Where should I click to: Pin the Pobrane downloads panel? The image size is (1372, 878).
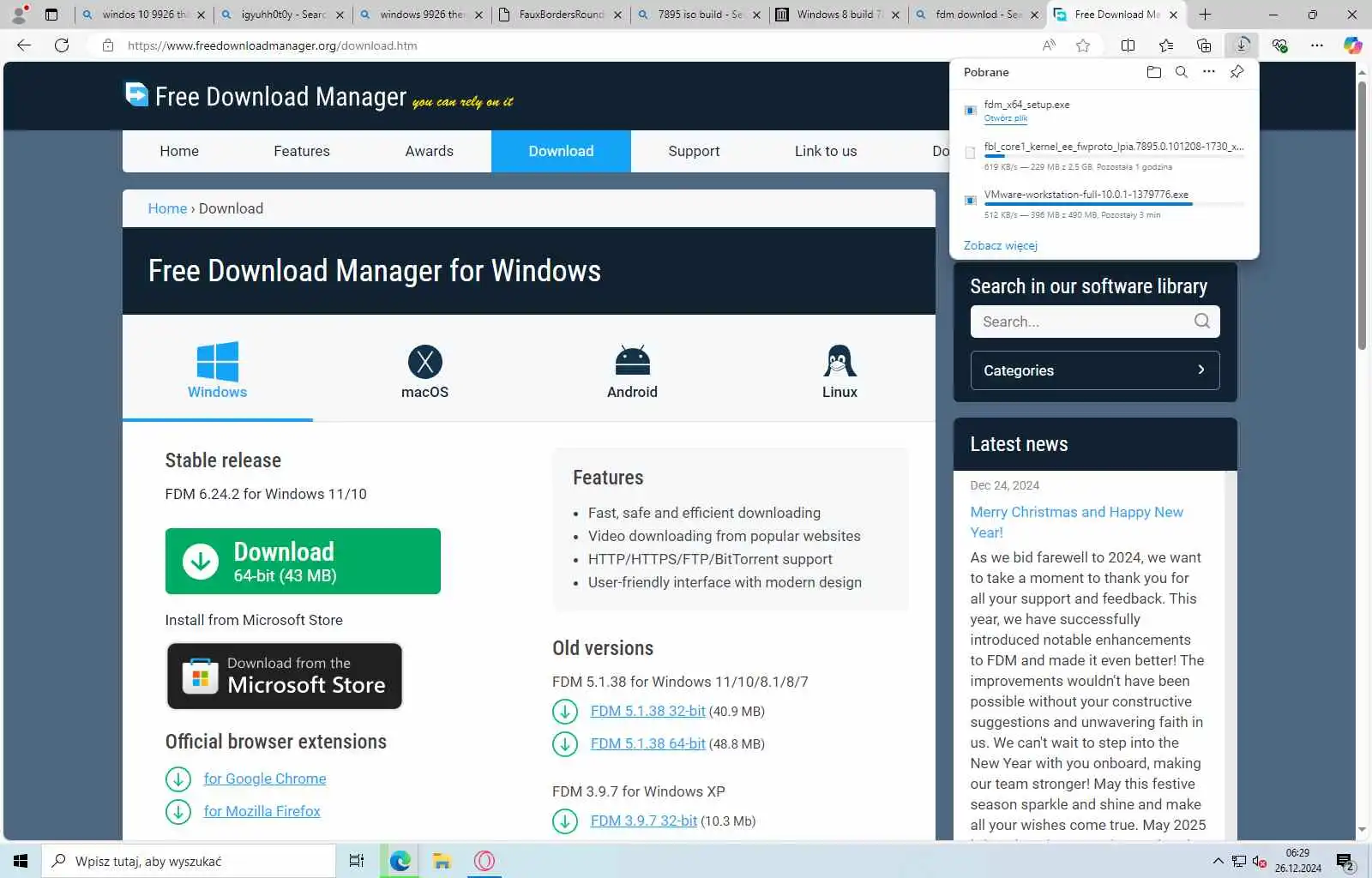click(1237, 72)
